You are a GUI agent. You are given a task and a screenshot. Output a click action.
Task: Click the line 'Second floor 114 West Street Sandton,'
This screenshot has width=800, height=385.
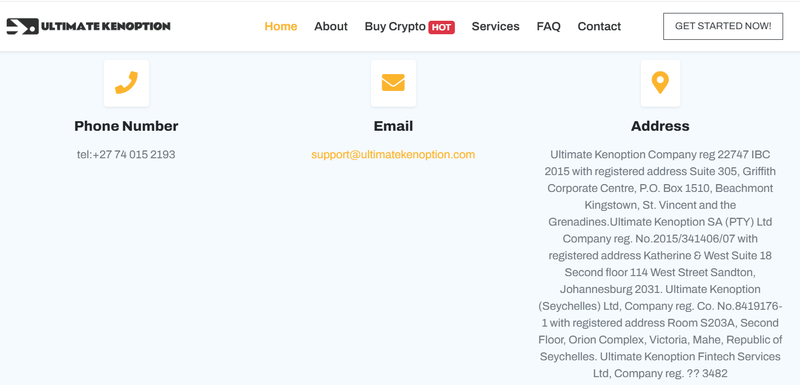[x=660, y=272]
